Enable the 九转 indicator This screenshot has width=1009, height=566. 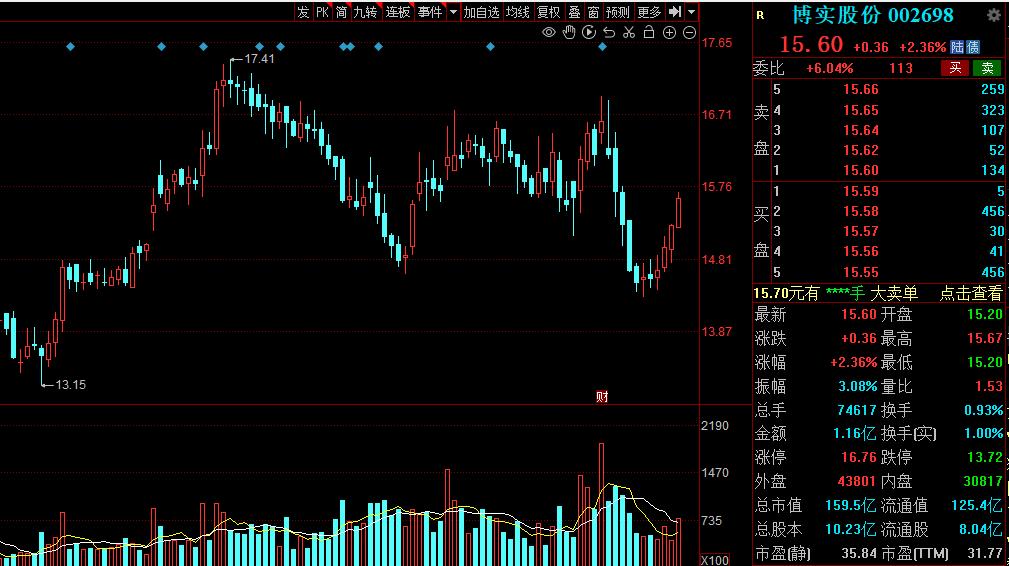366,12
